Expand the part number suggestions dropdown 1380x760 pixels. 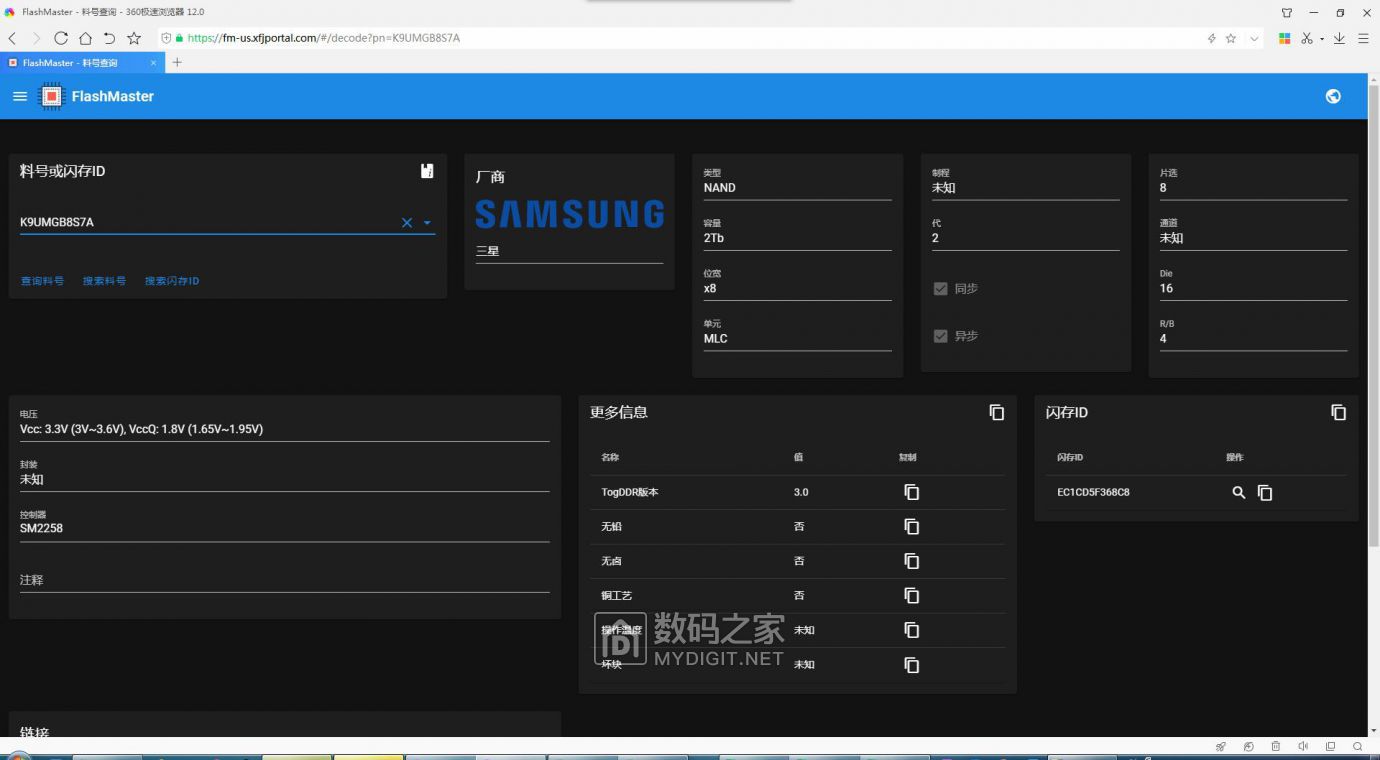pyautogui.click(x=427, y=223)
